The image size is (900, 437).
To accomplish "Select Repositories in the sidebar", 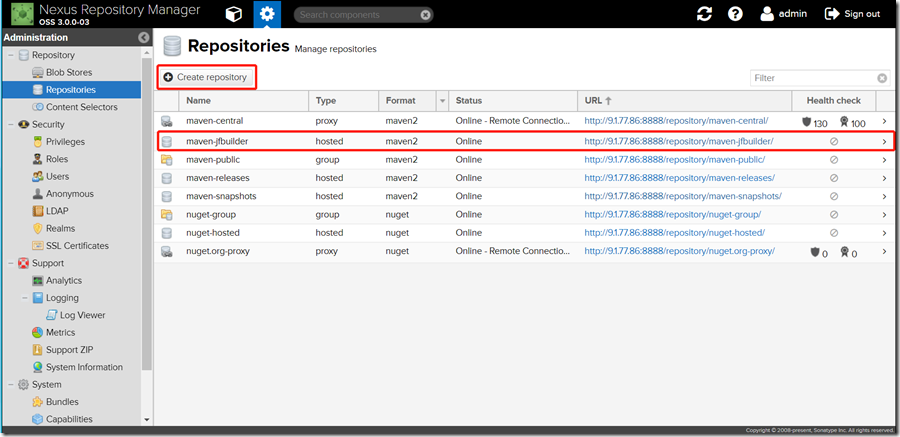I will (71, 90).
